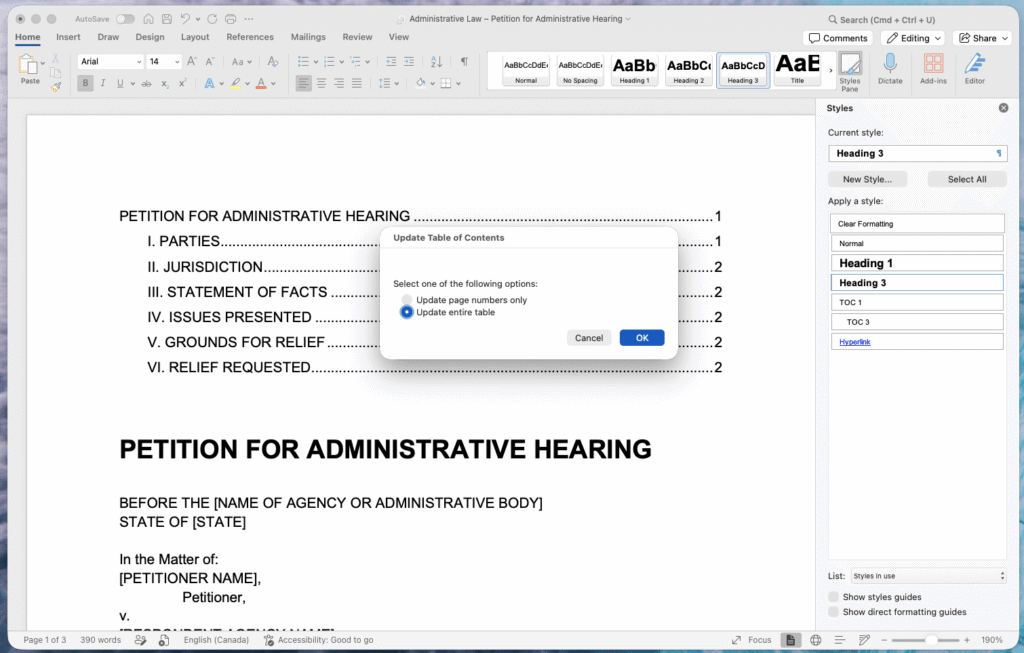Sort paragraphs icon
The width and height of the screenshot is (1024, 653).
coord(436,61)
